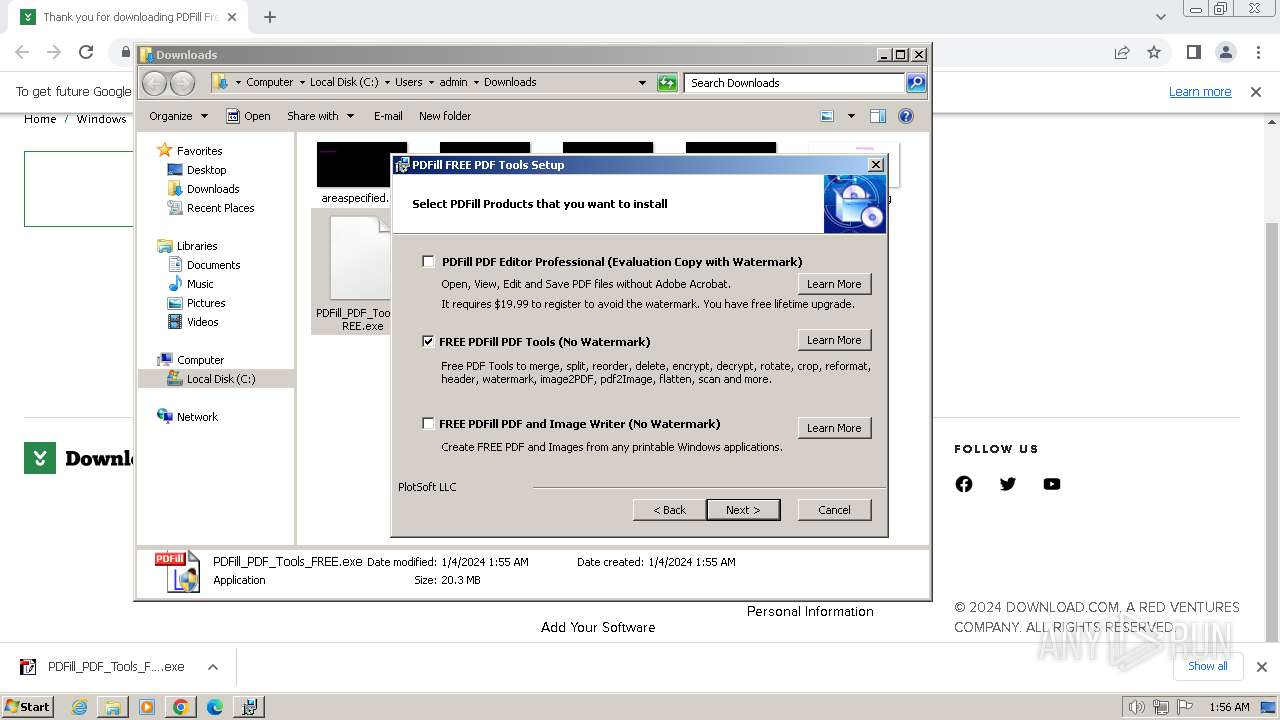Reload the Chrome page

[86, 52]
